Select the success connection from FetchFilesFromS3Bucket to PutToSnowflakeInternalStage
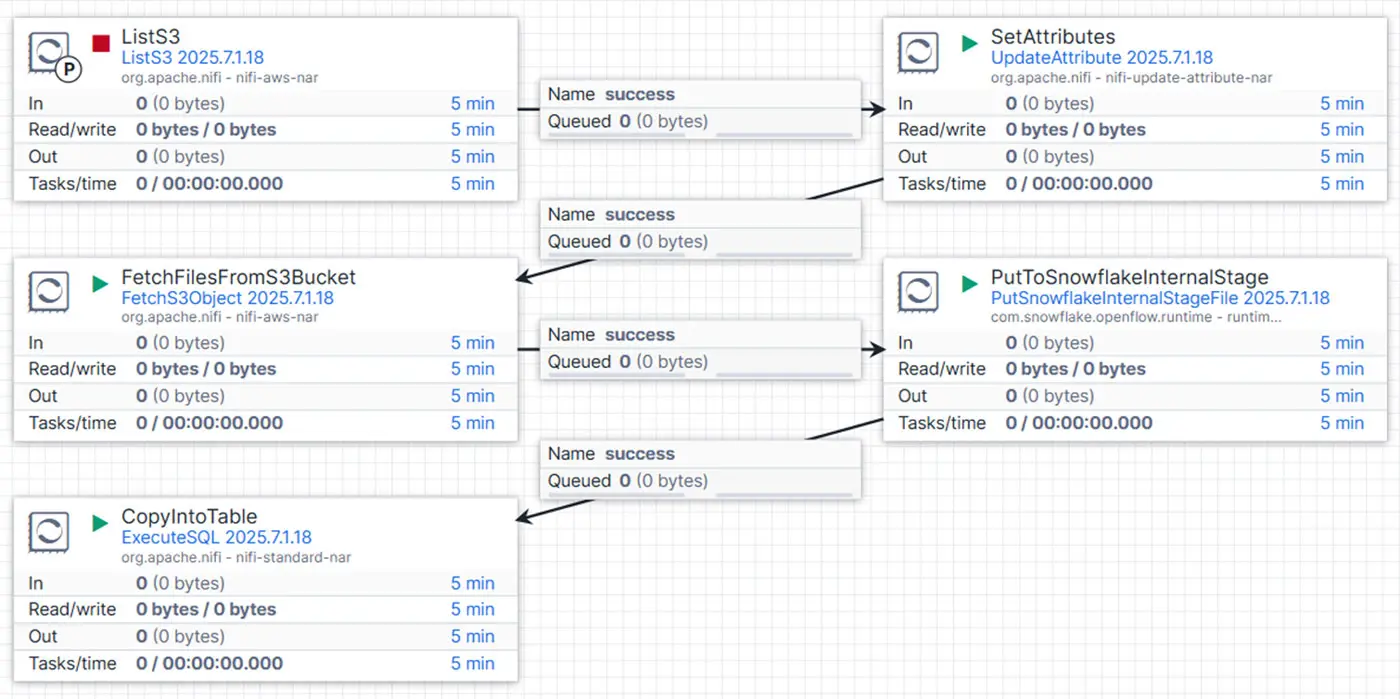The height and width of the screenshot is (699, 1400). pyautogui.click(x=700, y=348)
